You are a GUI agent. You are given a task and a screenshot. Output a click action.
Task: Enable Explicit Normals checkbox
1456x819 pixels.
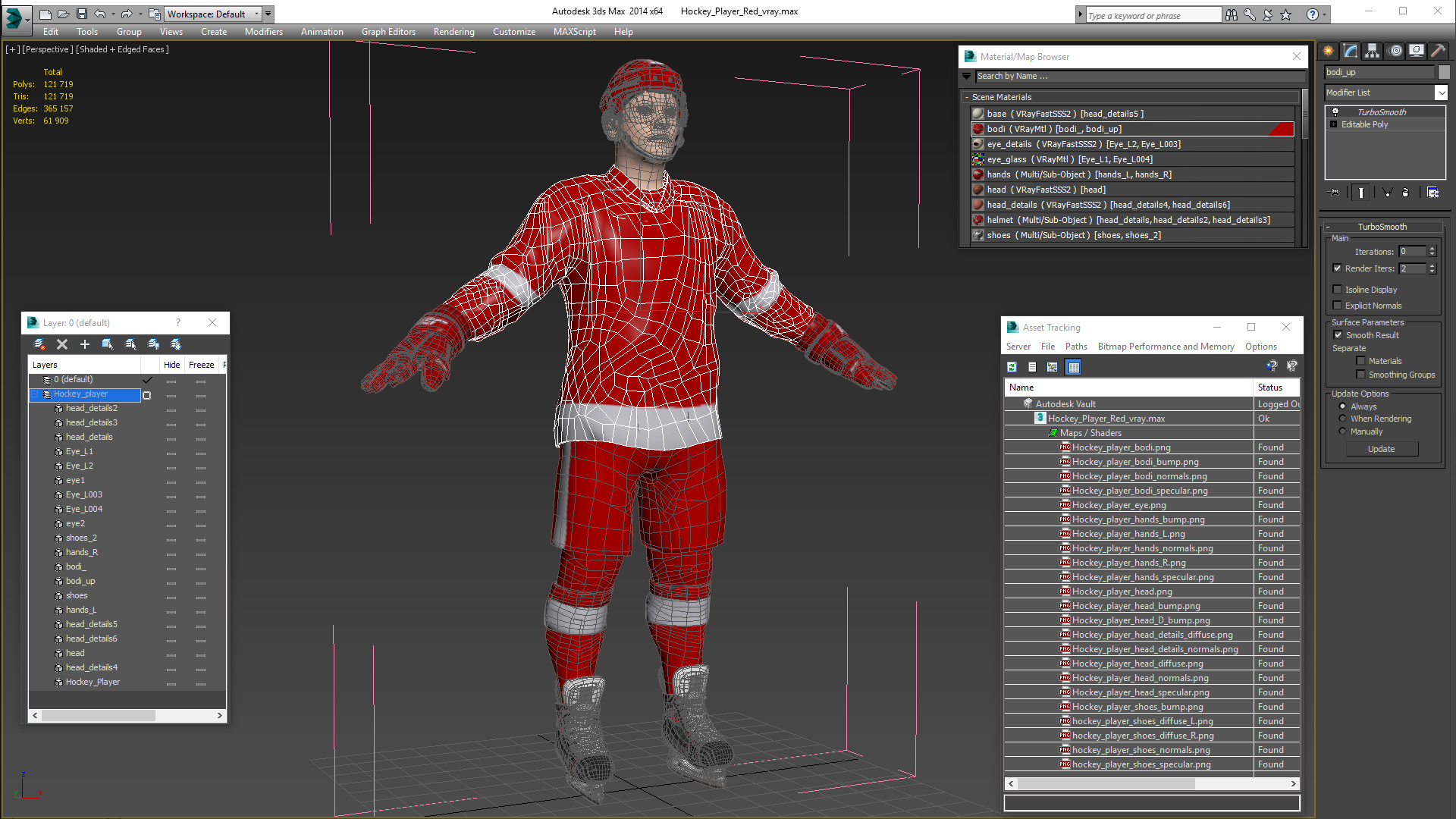(1337, 306)
